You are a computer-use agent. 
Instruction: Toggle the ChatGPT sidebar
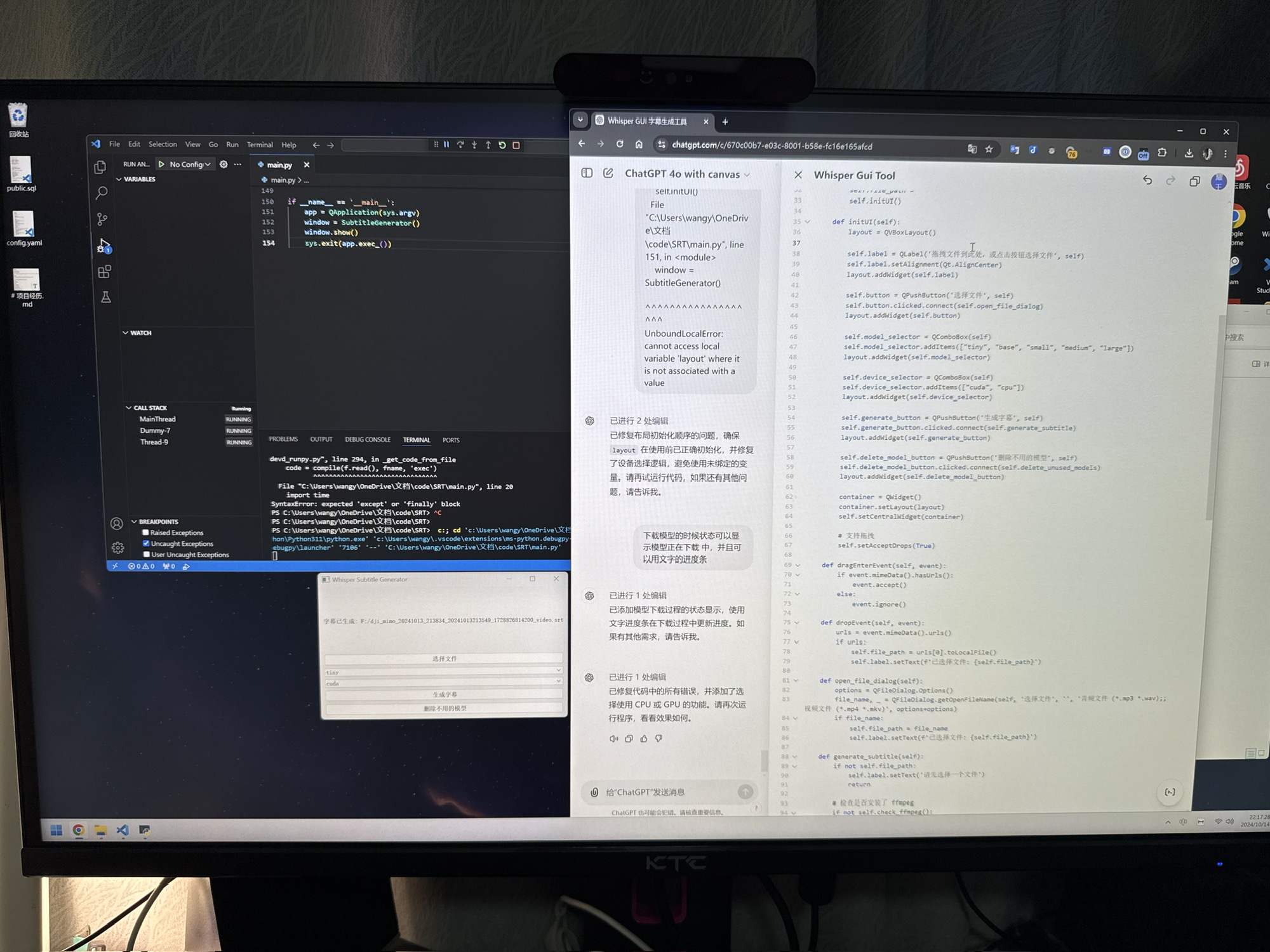pos(587,173)
